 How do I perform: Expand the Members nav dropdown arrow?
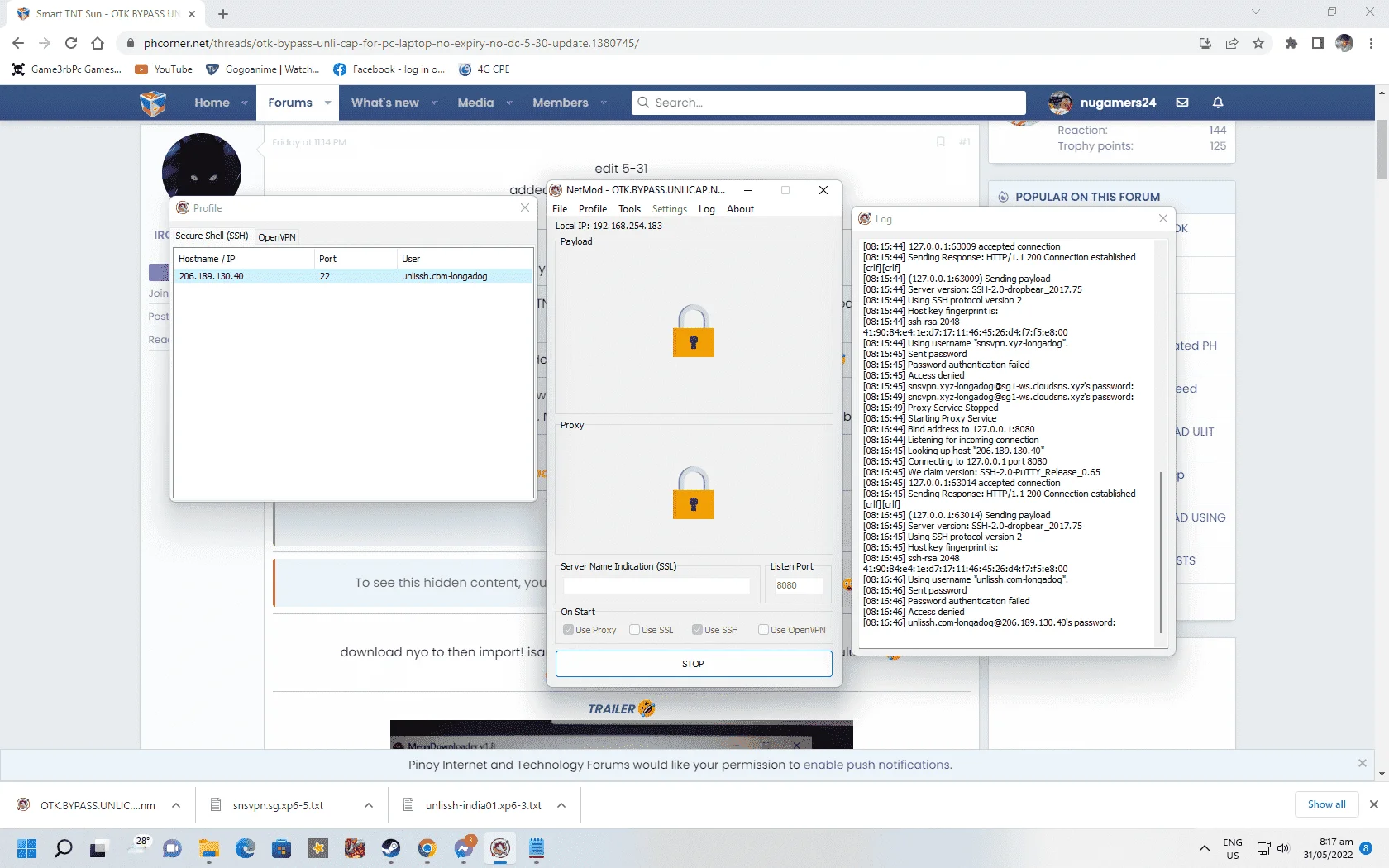[x=604, y=103]
